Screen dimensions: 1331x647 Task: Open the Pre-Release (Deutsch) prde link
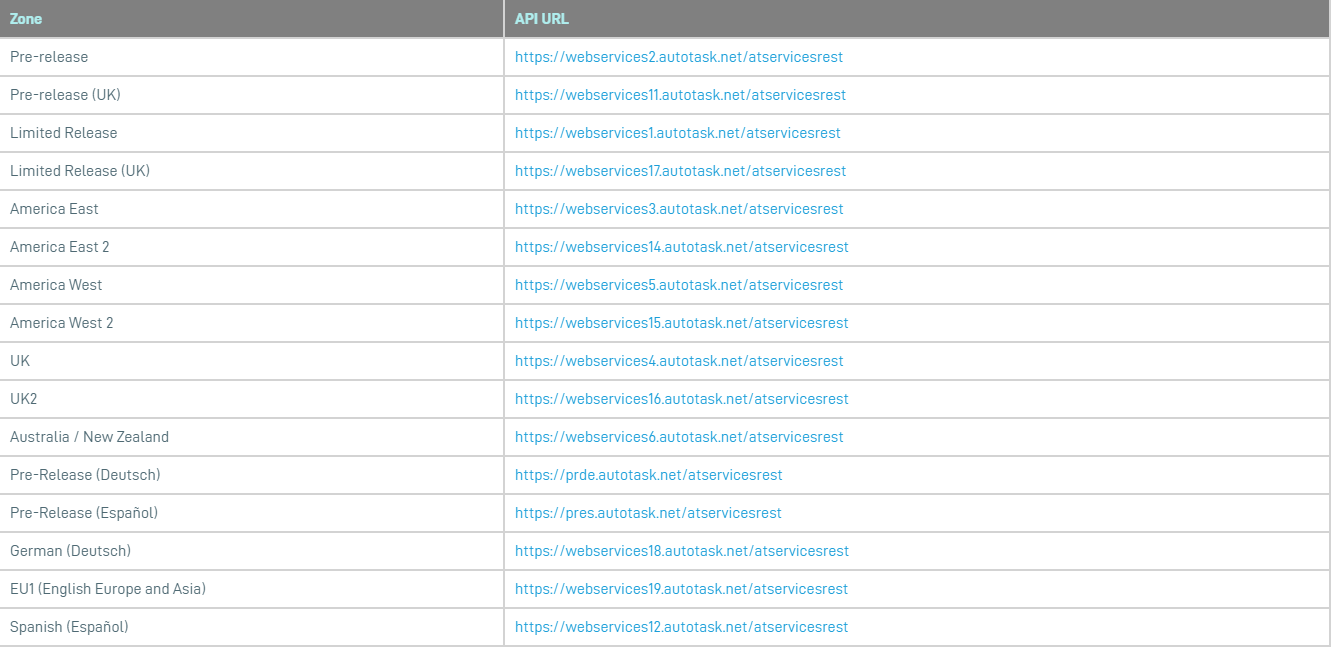[648, 475]
